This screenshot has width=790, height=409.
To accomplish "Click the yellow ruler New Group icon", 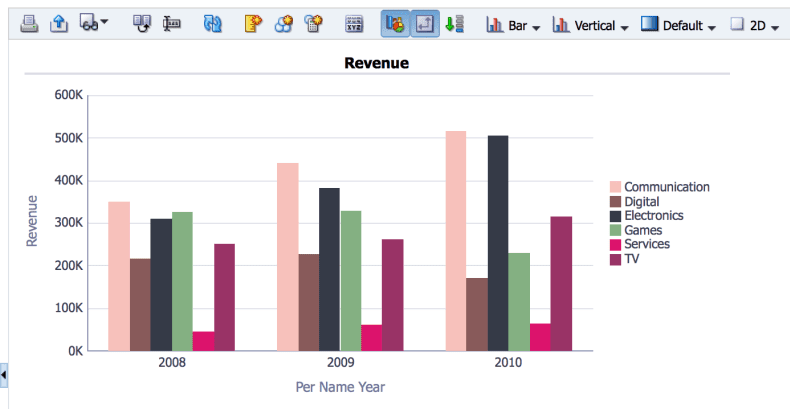I will click(x=253, y=24).
